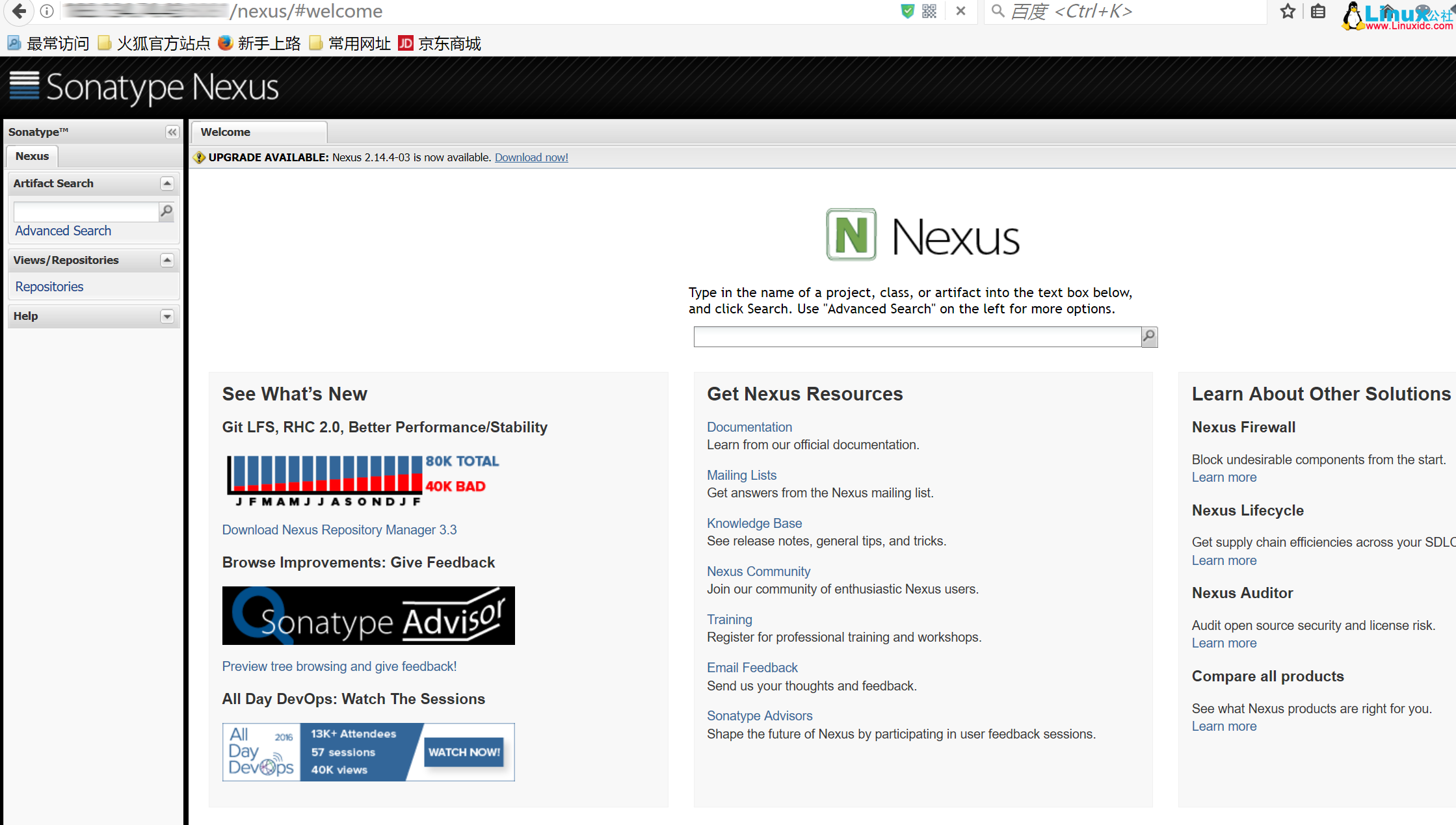Viewport: 1456px width, 825px height.
Task: Click the browser back arrow
Action: click(20, 11)
